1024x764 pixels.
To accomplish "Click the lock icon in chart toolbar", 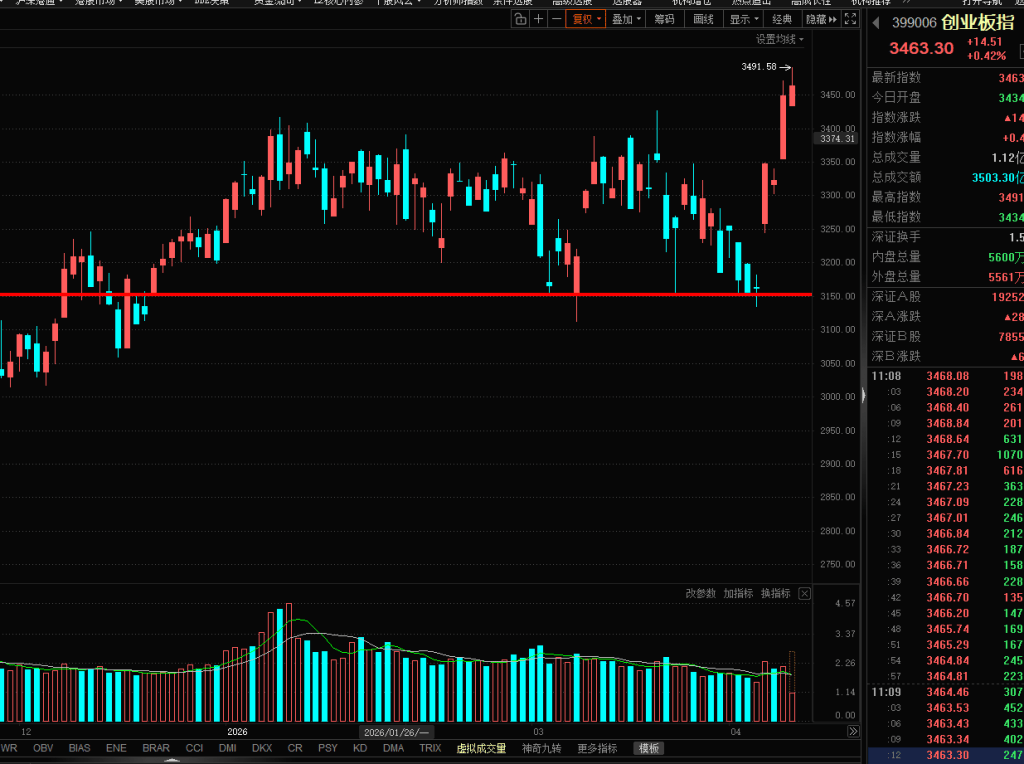I will [x=520, y=19].
